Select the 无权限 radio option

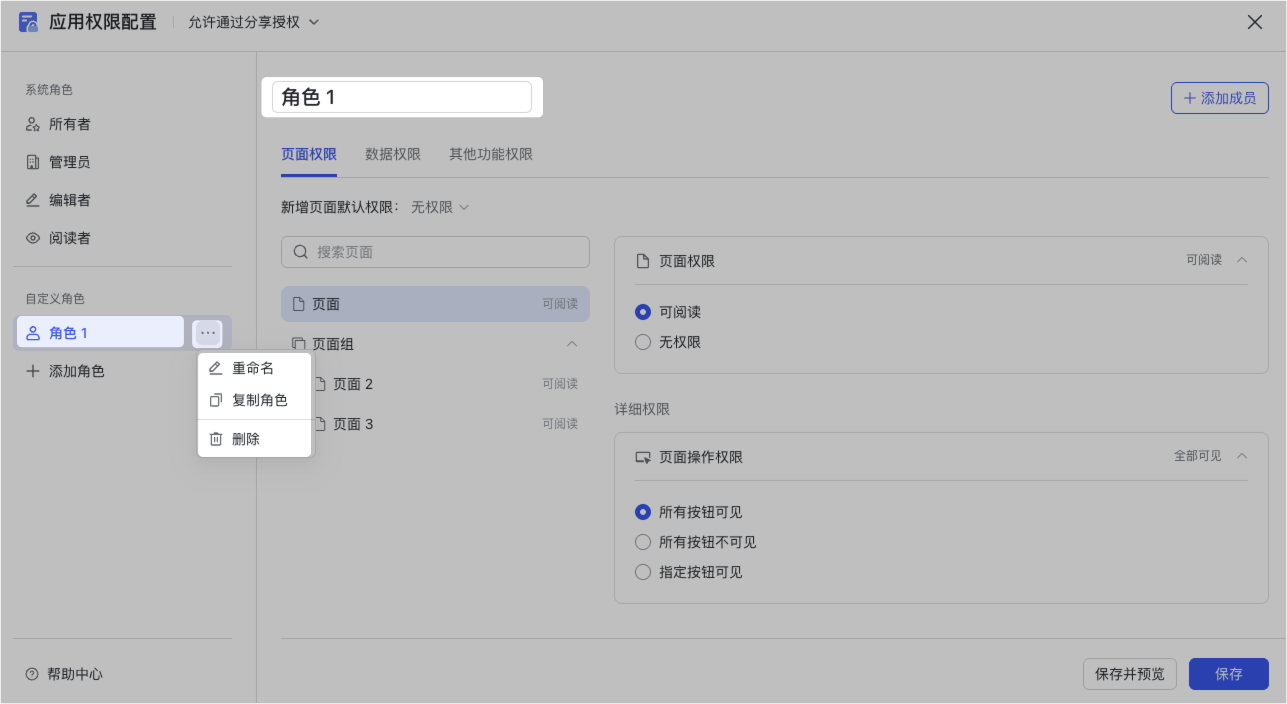tap(643, 342)
